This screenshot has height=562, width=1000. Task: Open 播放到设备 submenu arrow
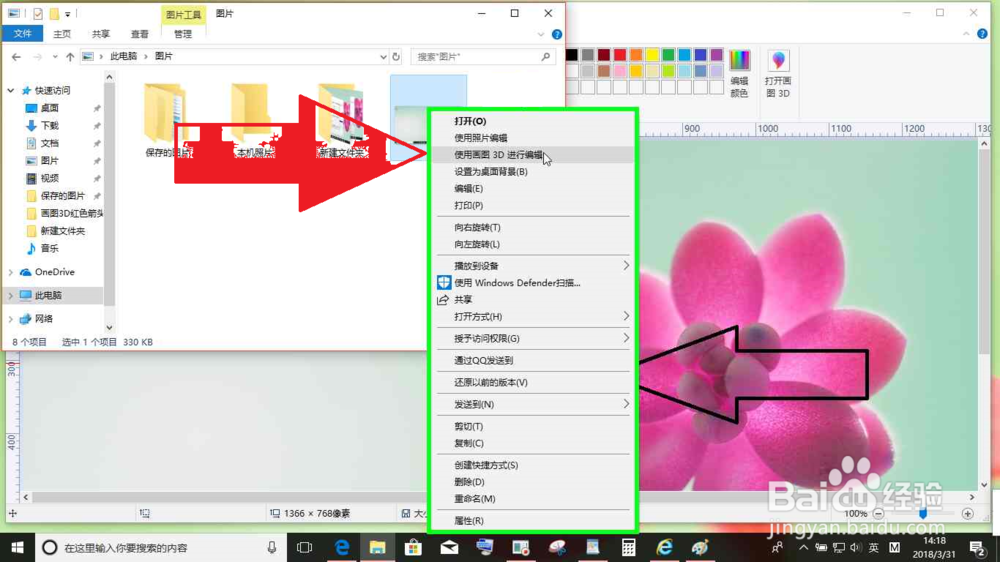pos(626,265)
